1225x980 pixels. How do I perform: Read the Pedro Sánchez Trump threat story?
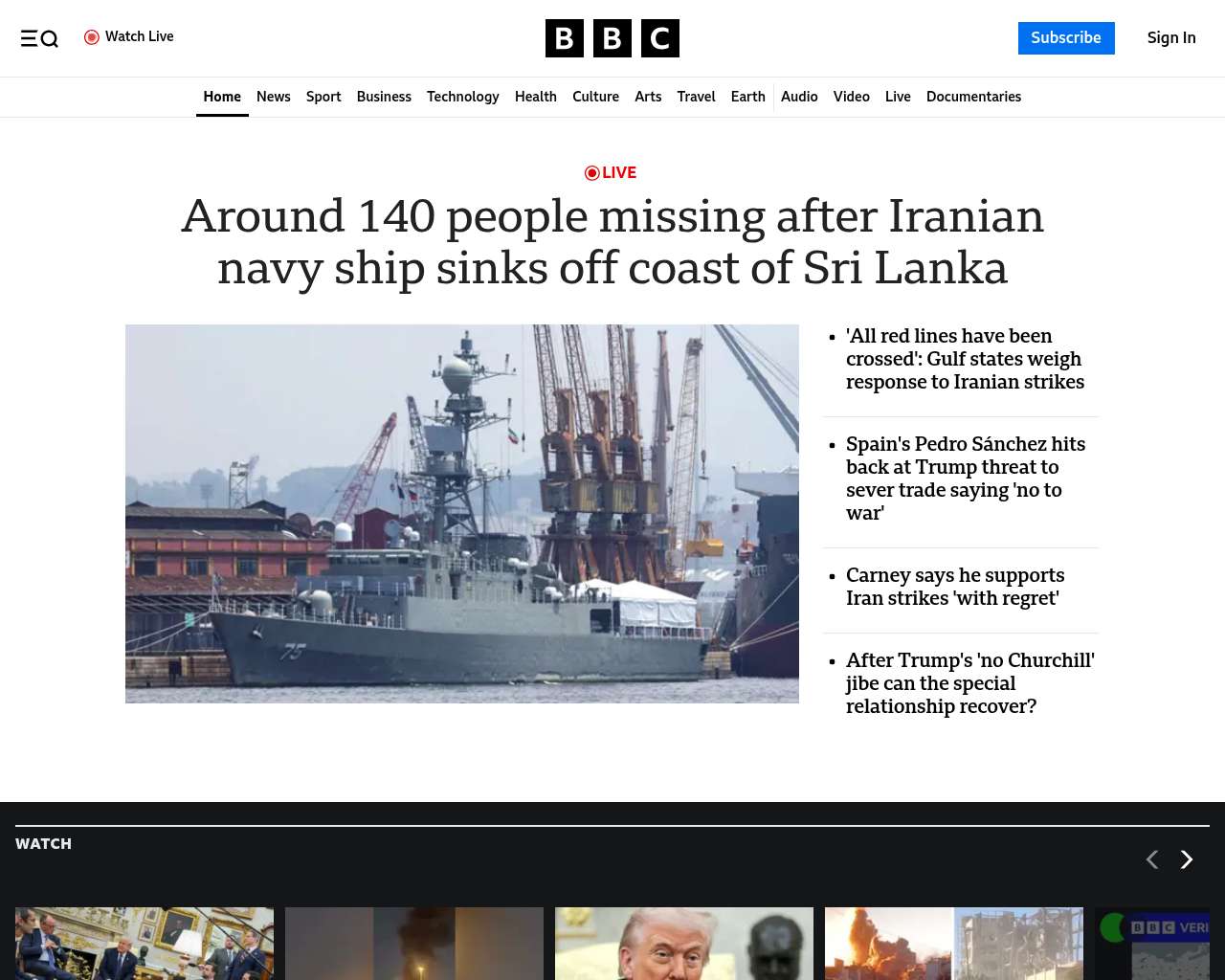coord(966,479)
